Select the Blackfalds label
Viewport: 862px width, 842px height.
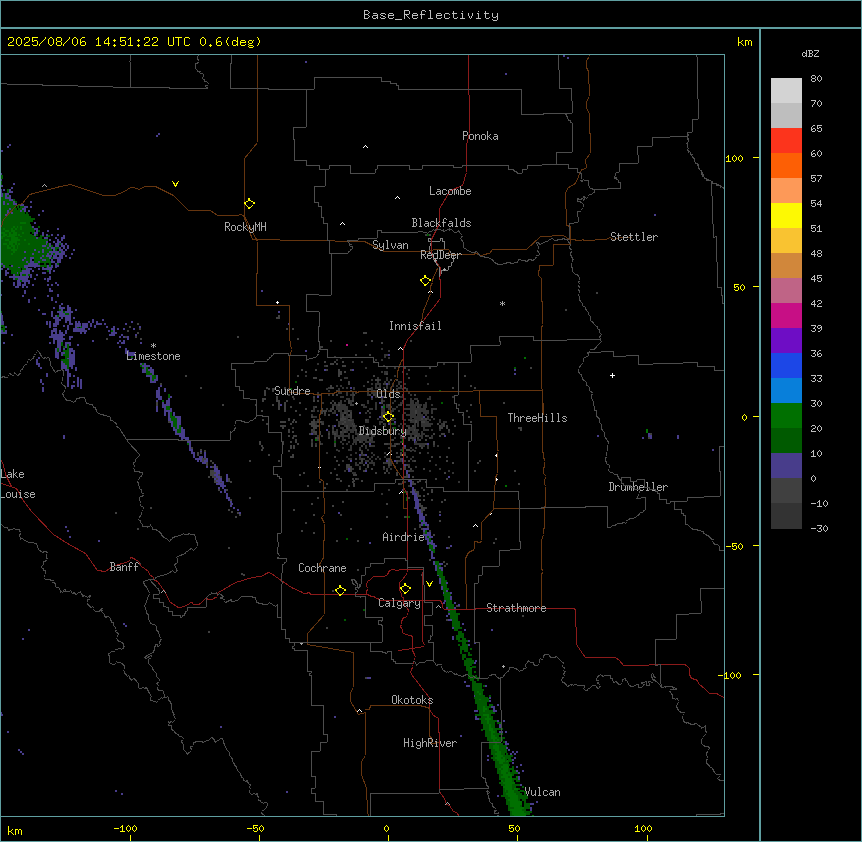click(x=441, y=223)
